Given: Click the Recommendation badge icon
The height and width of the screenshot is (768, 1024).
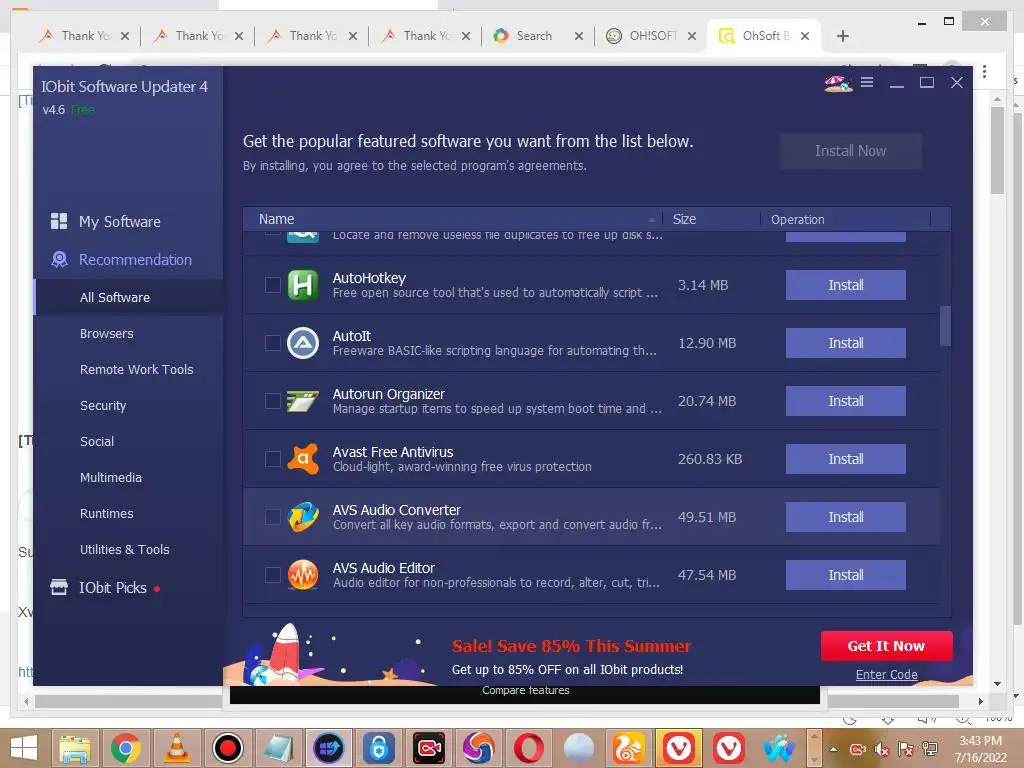Looking at the screenshot, I should pyautogui.click(x=59, y=259).
